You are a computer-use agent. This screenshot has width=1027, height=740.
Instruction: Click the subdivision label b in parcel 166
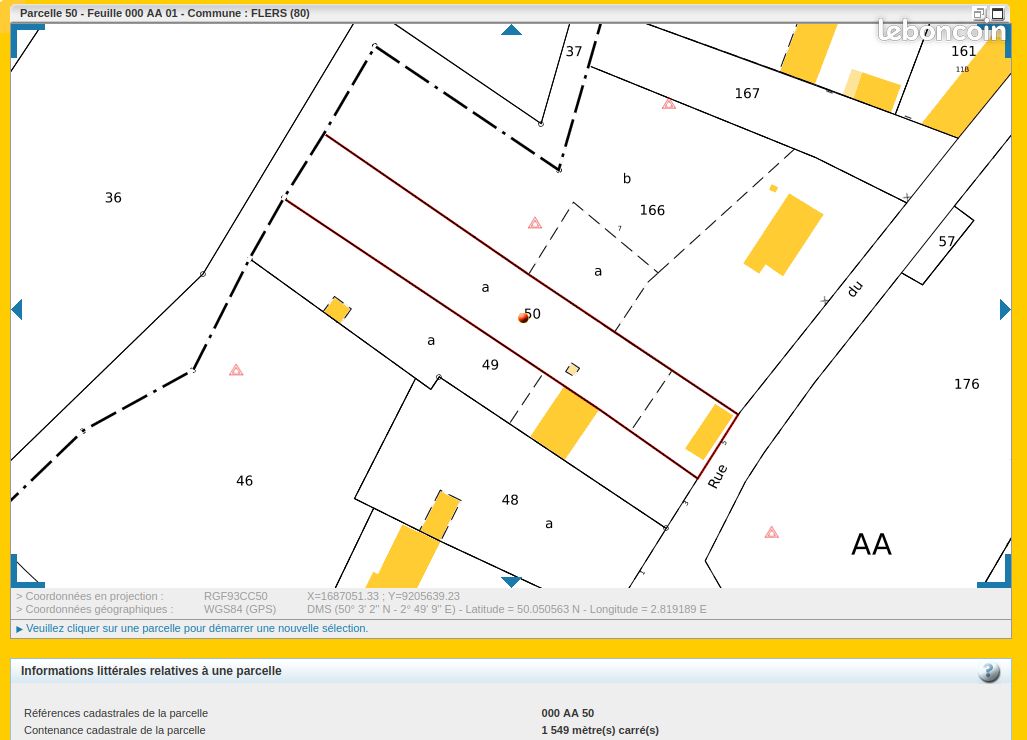point(627,178)
